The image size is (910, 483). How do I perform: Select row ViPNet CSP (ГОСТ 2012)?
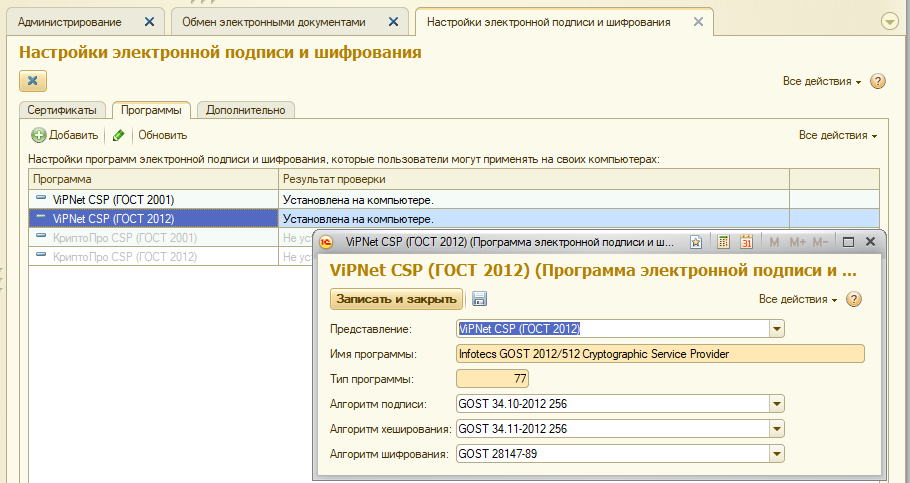coord(153,219)
